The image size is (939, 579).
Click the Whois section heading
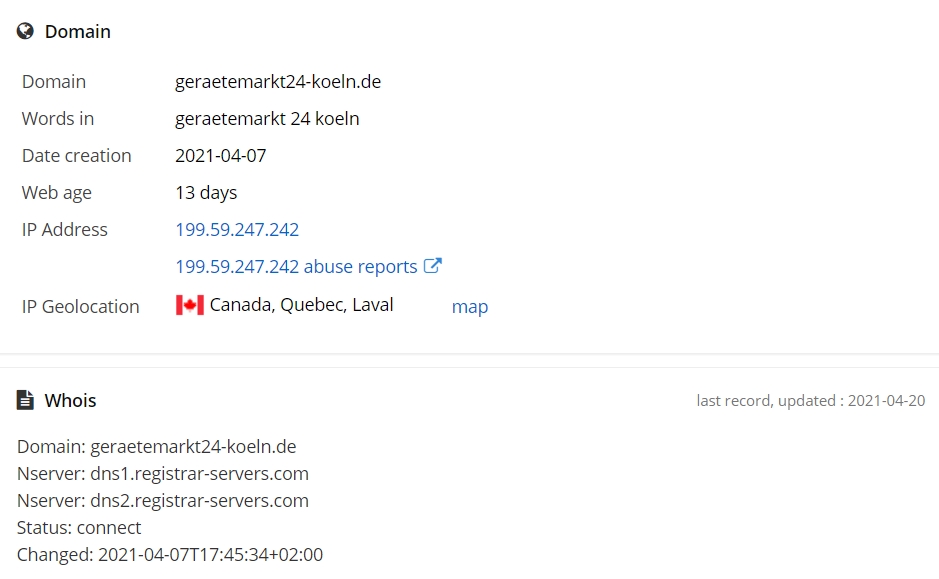(x=70, y=401)
